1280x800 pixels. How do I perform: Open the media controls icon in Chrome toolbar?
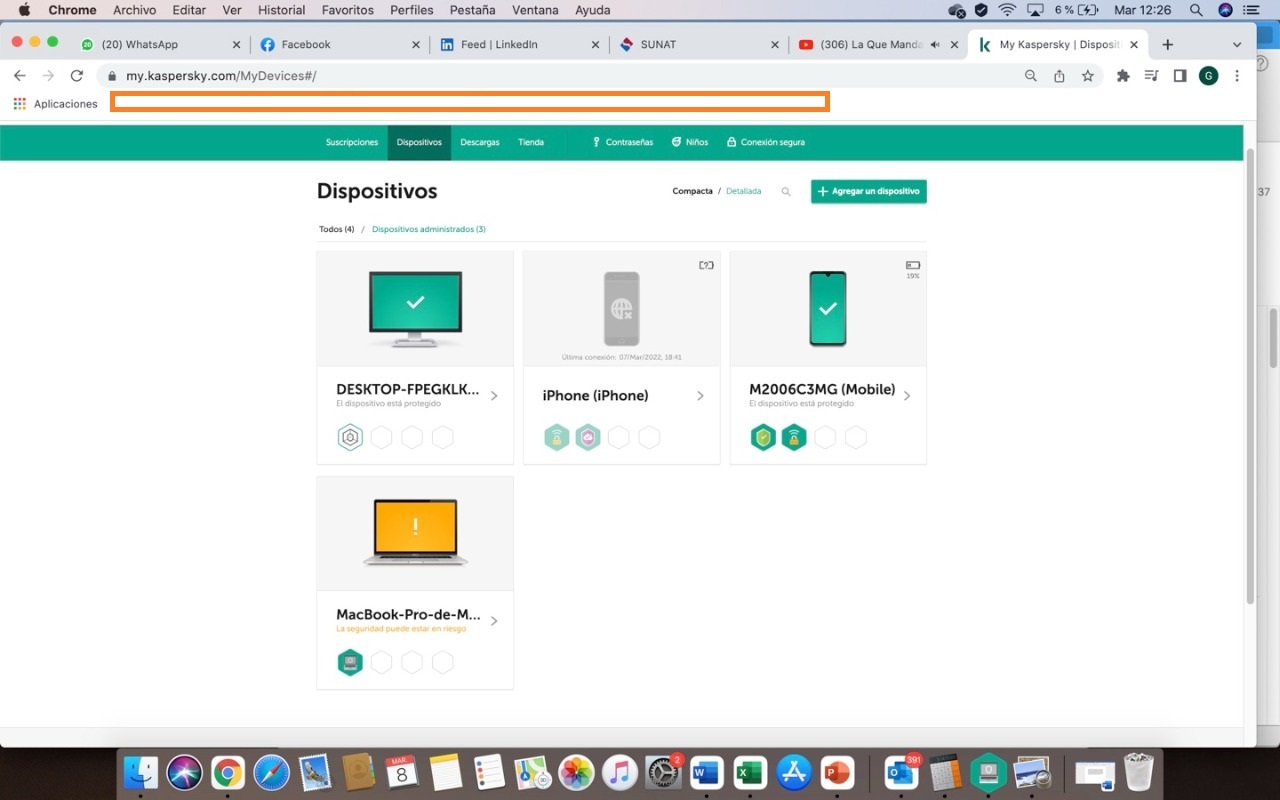coord(1152,76)
